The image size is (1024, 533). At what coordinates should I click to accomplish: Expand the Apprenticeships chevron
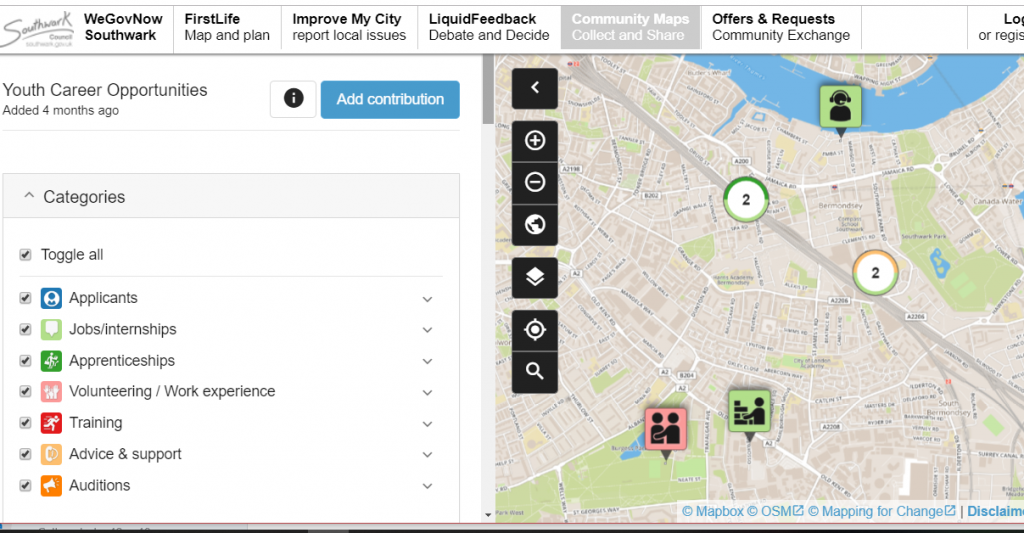click(x=427, y=361)
